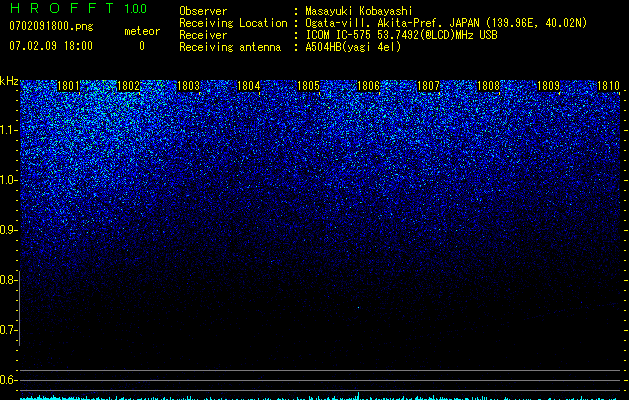Click the 1.1 frequency axis label
This screenshot has width=629, height=400.
pos(8,130)
